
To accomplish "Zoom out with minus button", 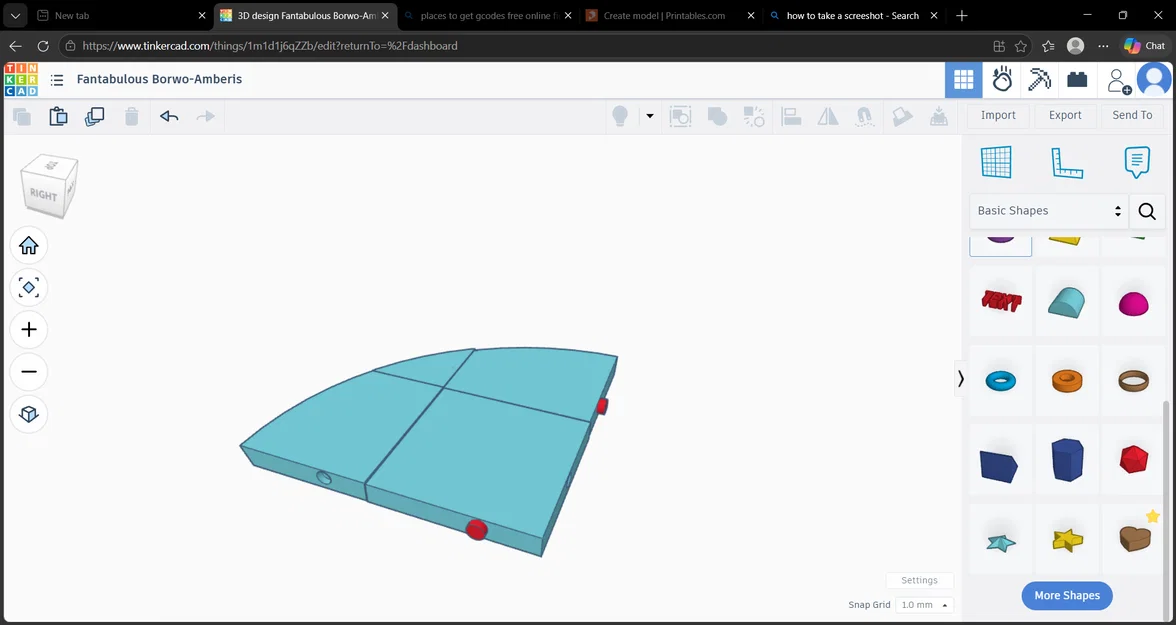I will [x=28, y=371].
